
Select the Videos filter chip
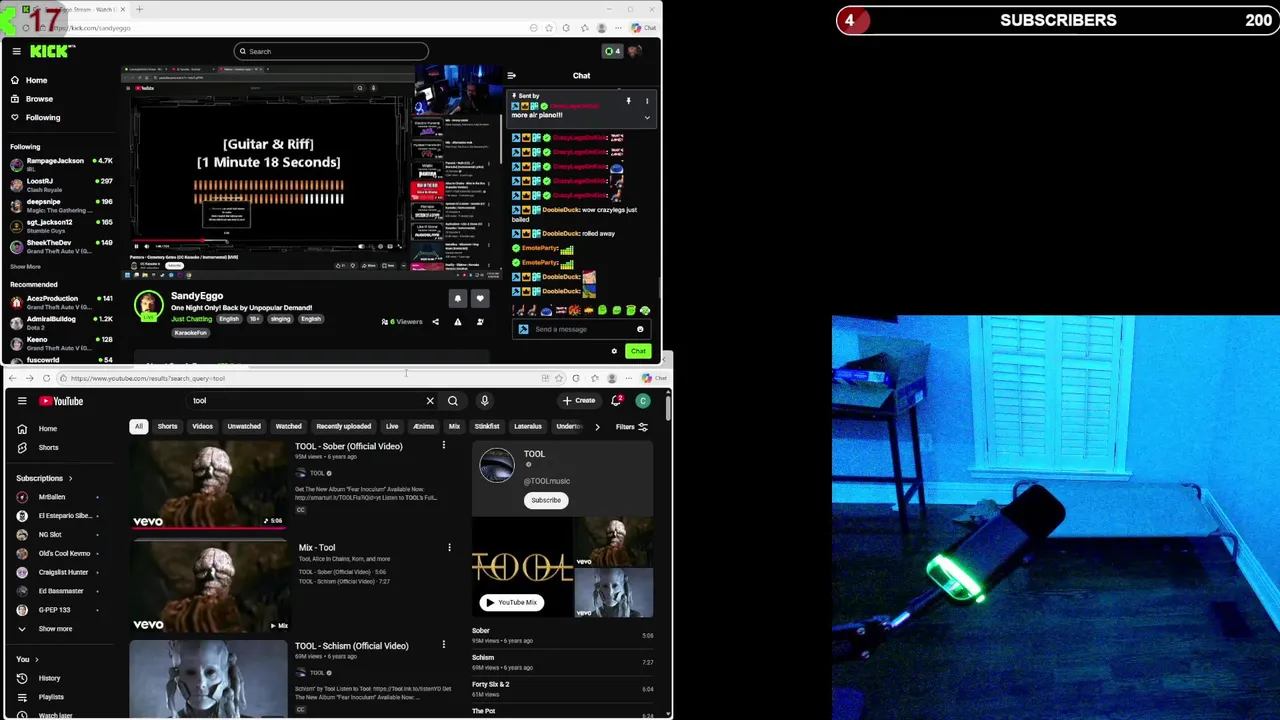coord(202,427)
